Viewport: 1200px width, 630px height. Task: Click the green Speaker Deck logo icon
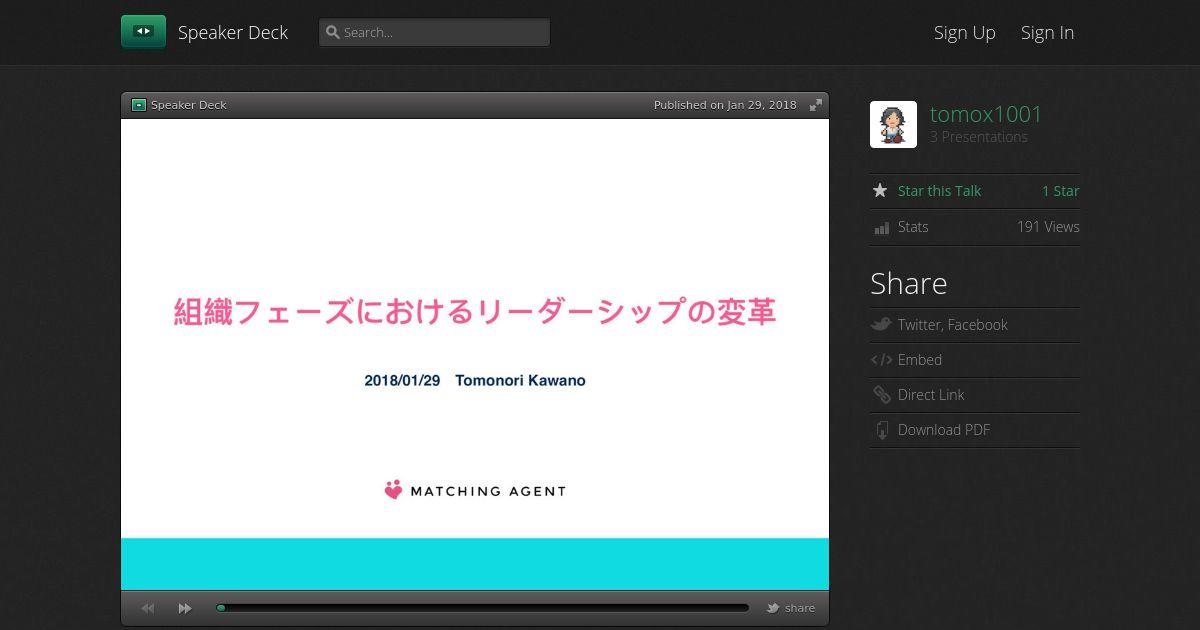tap(143, 32)
